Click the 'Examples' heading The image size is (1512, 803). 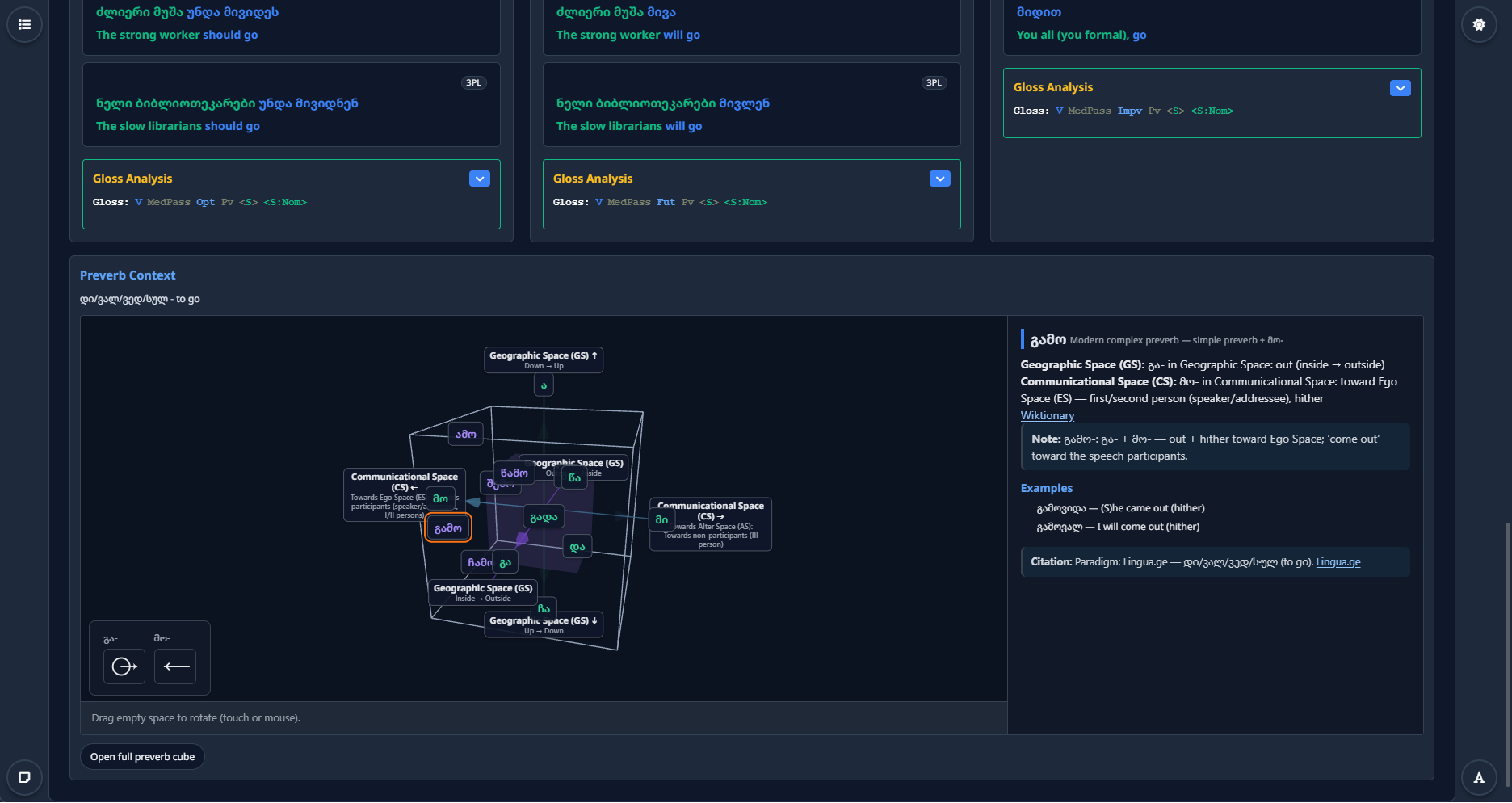pos(1047,488)
